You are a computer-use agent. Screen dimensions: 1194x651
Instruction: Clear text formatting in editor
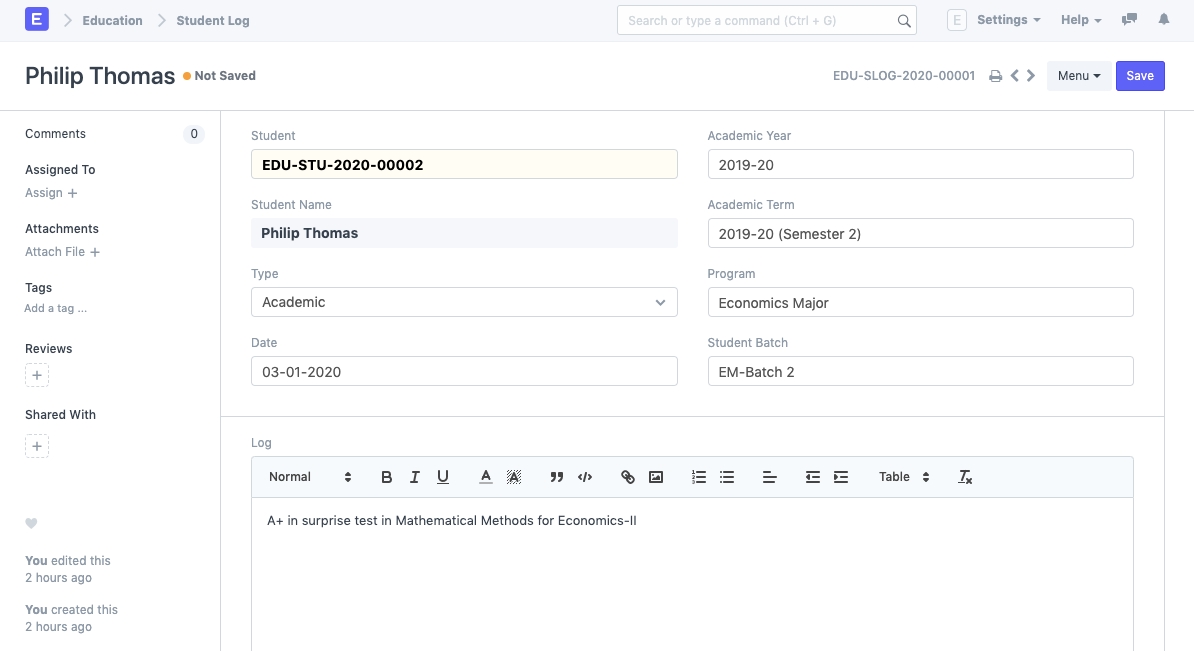(965, 477)
